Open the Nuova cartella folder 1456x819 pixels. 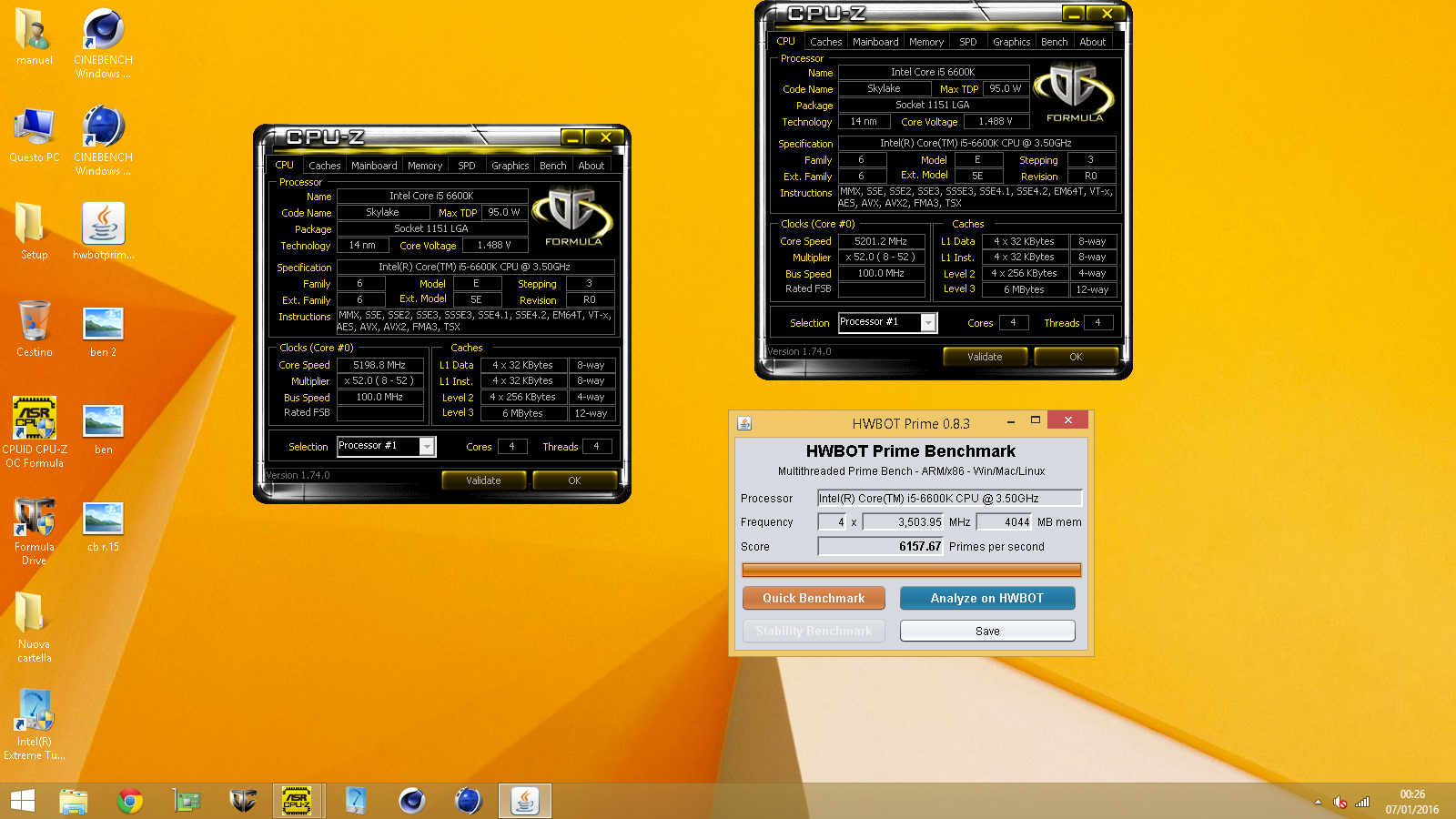point(34,627)
